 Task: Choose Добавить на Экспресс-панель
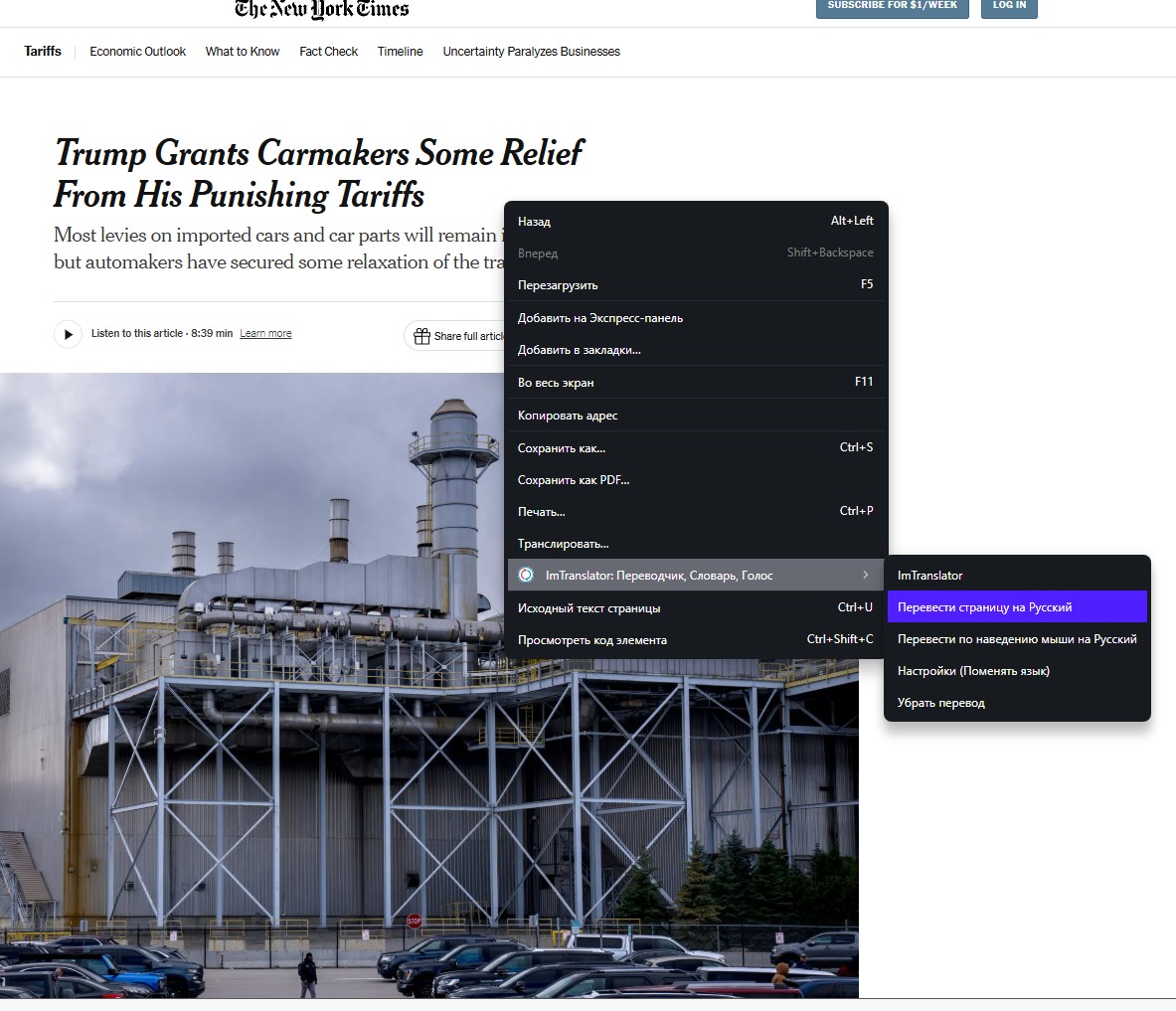[697, 318]
